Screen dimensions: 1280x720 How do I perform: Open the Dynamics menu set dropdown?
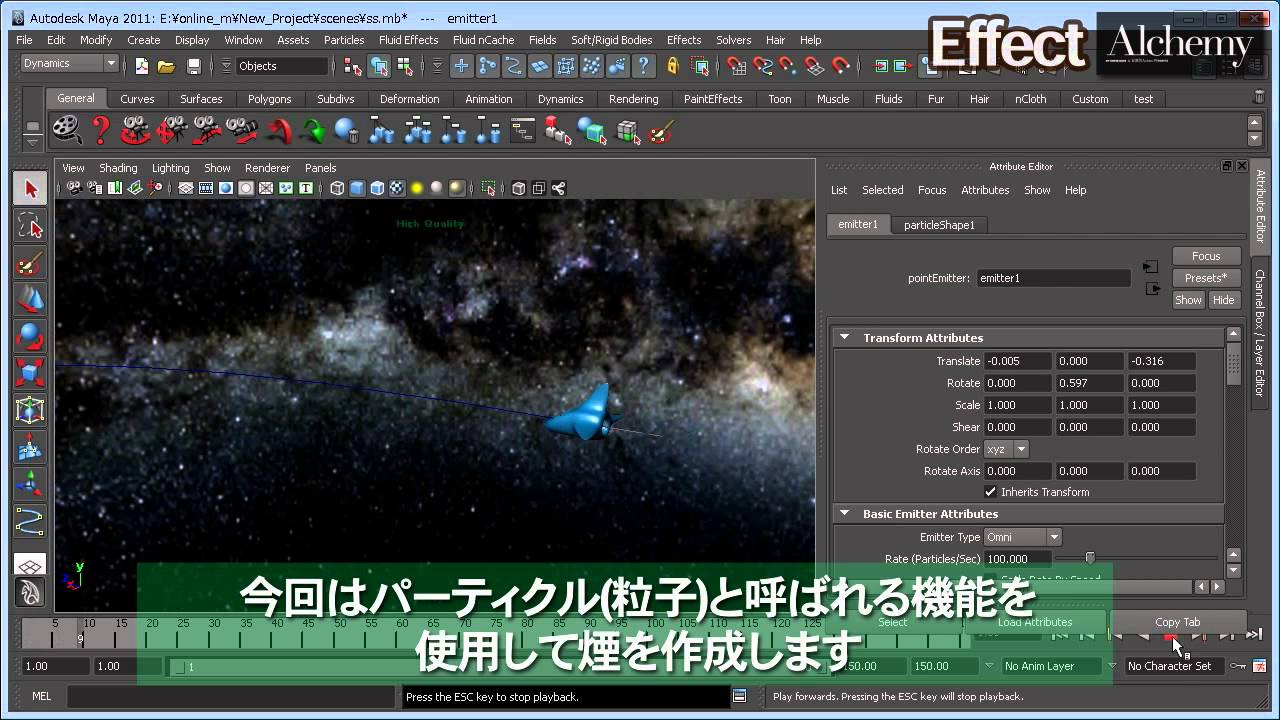click(70, 64)
